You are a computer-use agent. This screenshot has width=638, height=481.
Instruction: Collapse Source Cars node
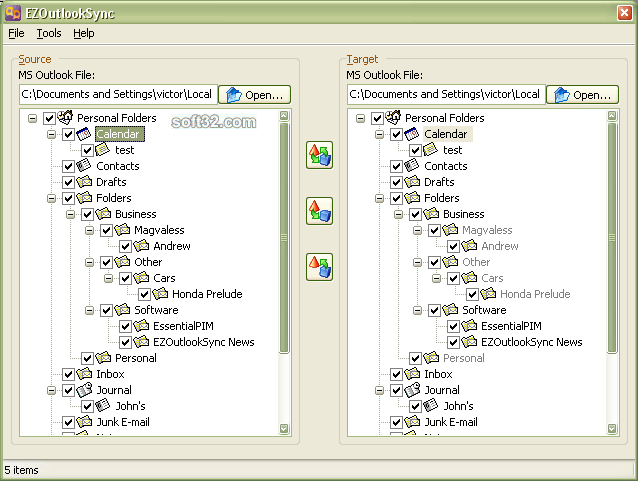(x=109, y=279)
